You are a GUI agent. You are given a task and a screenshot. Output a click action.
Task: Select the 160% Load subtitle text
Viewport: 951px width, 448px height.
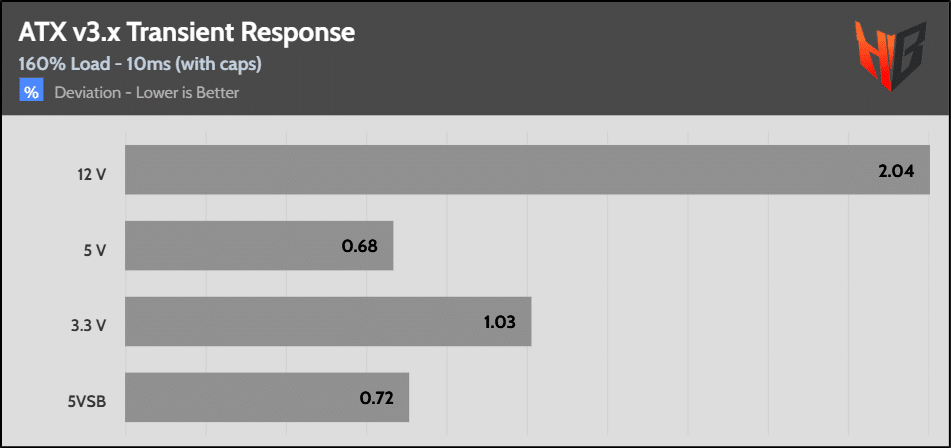[x=140, y=65]
